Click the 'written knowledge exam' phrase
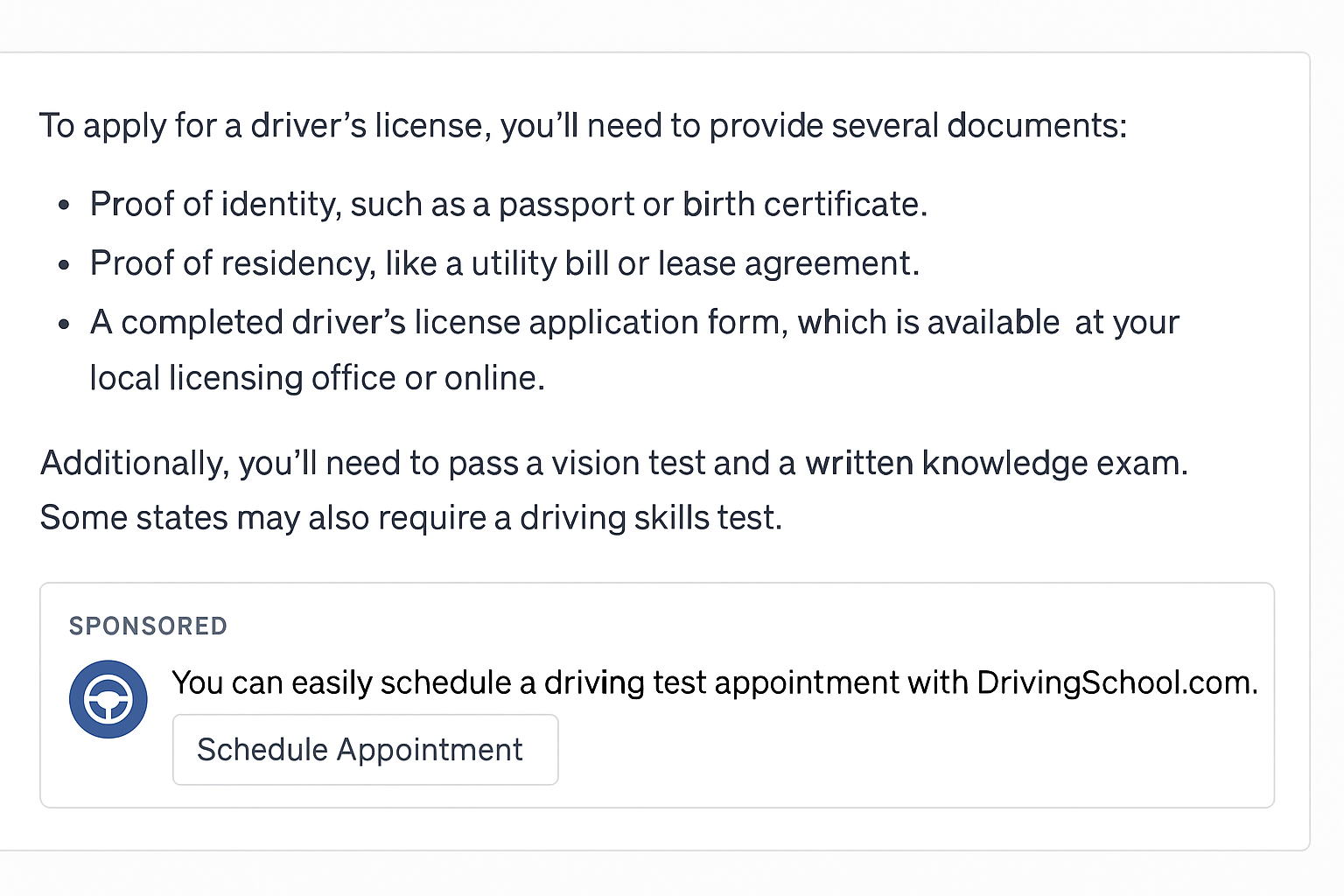The height and width of the screenshot is (896, 1344). [x=996, y=464]
